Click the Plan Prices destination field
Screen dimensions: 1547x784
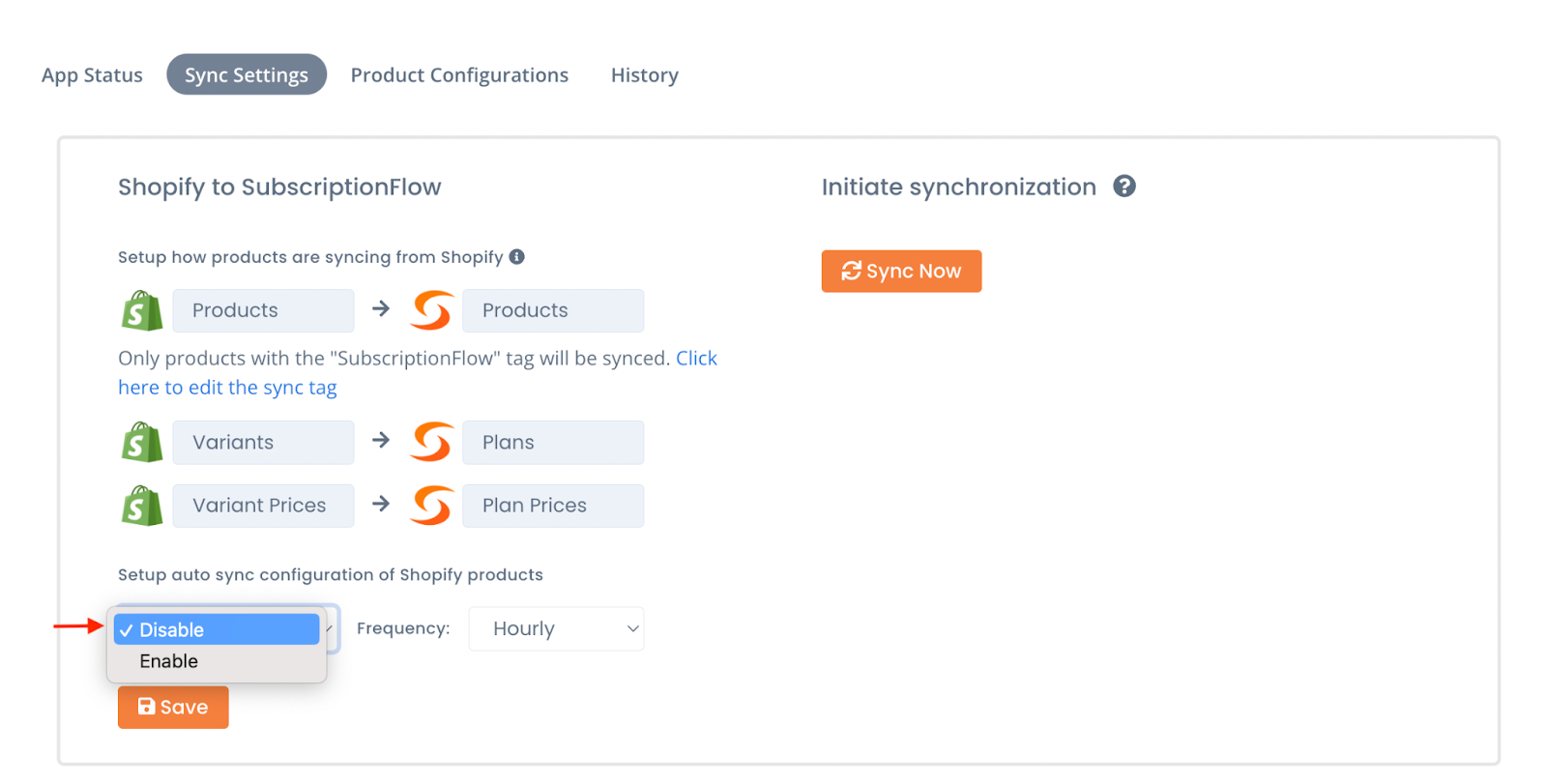click(553, 506)
